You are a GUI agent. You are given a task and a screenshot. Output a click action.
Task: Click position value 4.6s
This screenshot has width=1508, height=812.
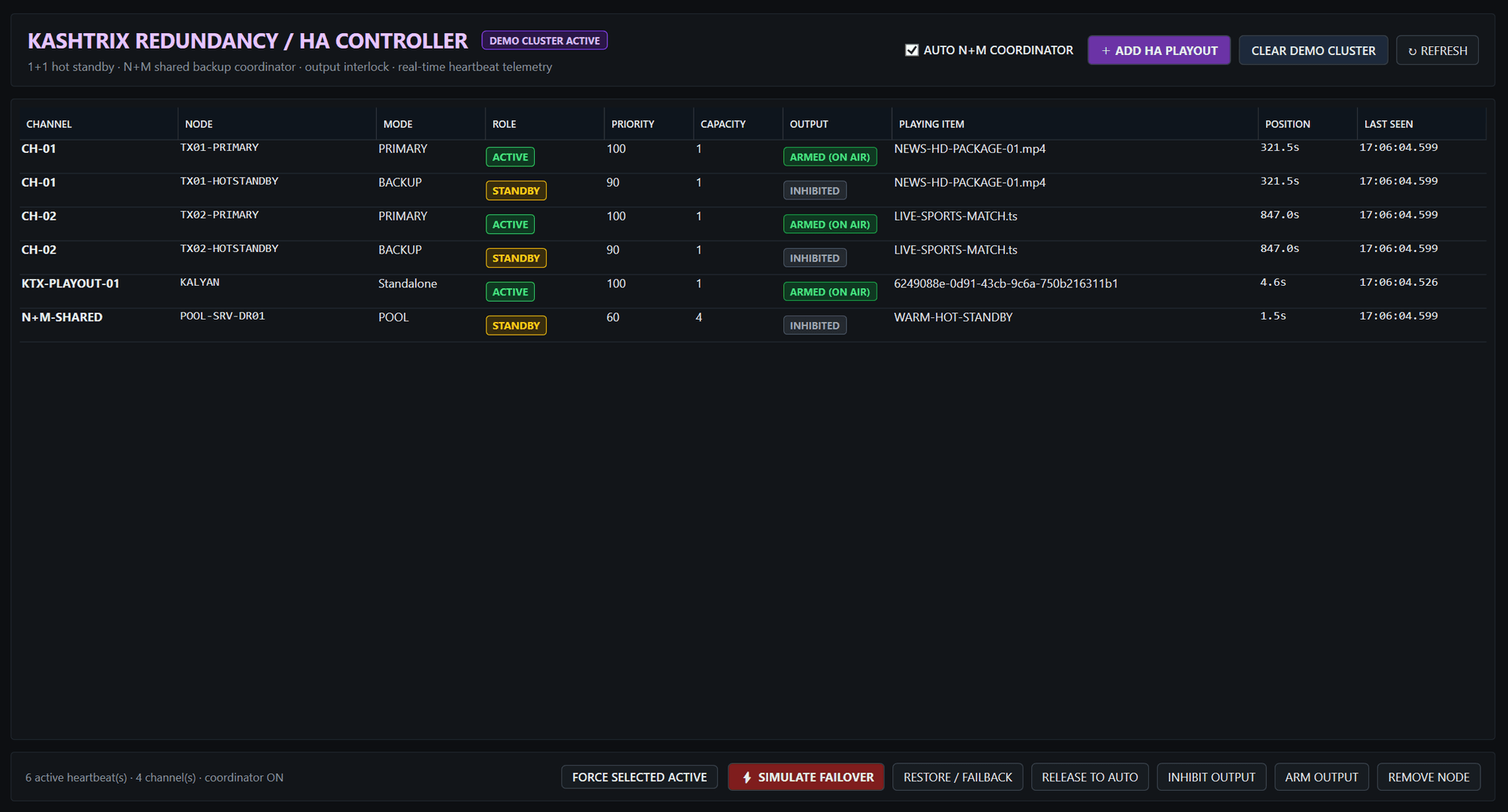pyautogui.click(x=1273, y=282)
